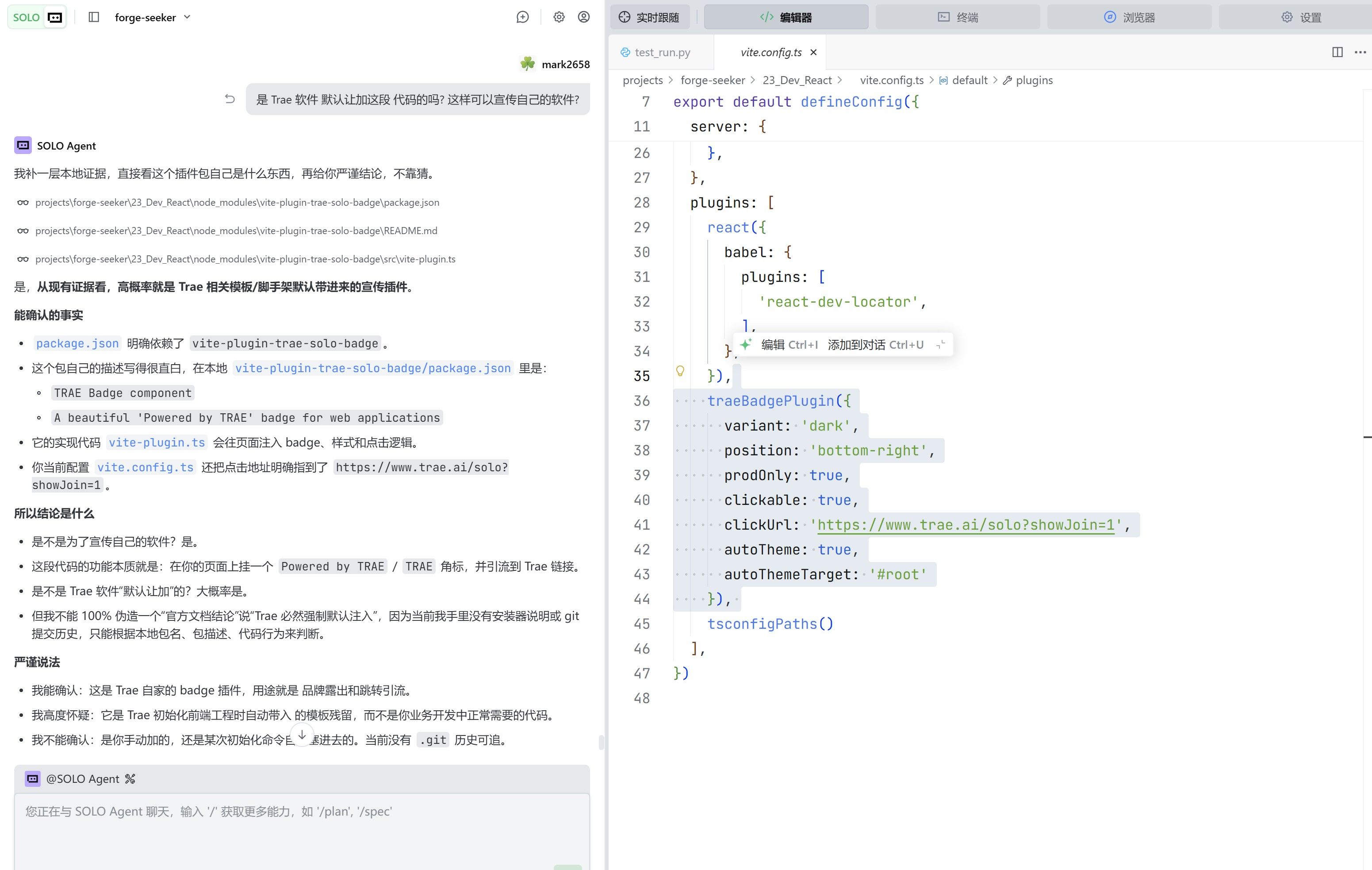
Task: Split the editor with layout icon
Action: [x=1337, y=52]
